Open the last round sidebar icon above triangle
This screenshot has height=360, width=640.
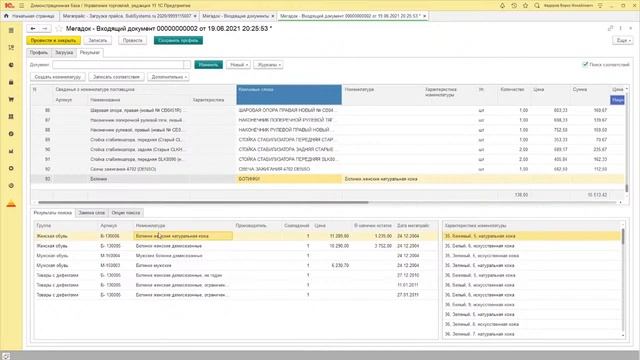coord(11,185)
